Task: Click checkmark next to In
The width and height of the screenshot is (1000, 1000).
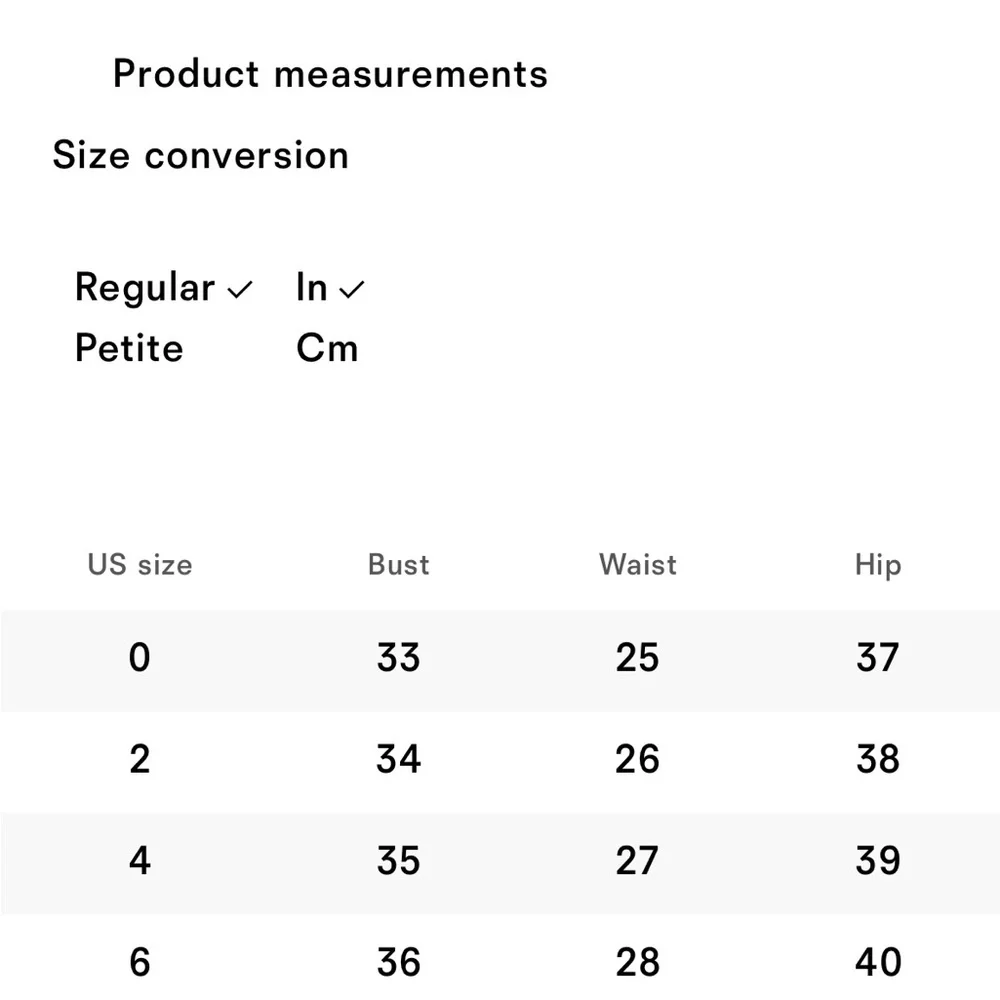Action: tap(352, 291)
